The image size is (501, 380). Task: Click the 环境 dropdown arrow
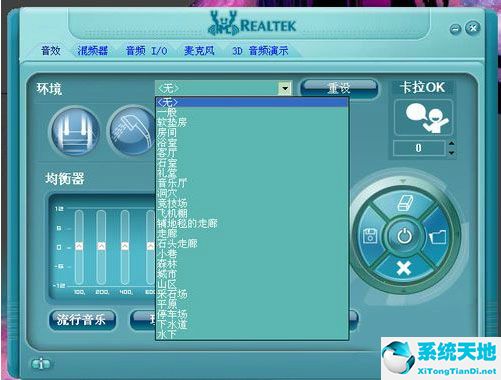(x=285, y=88)
